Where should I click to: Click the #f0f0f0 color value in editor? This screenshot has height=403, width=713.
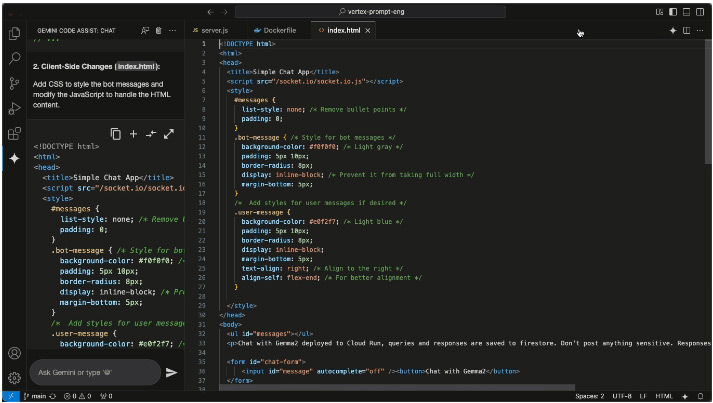[323, 147]
